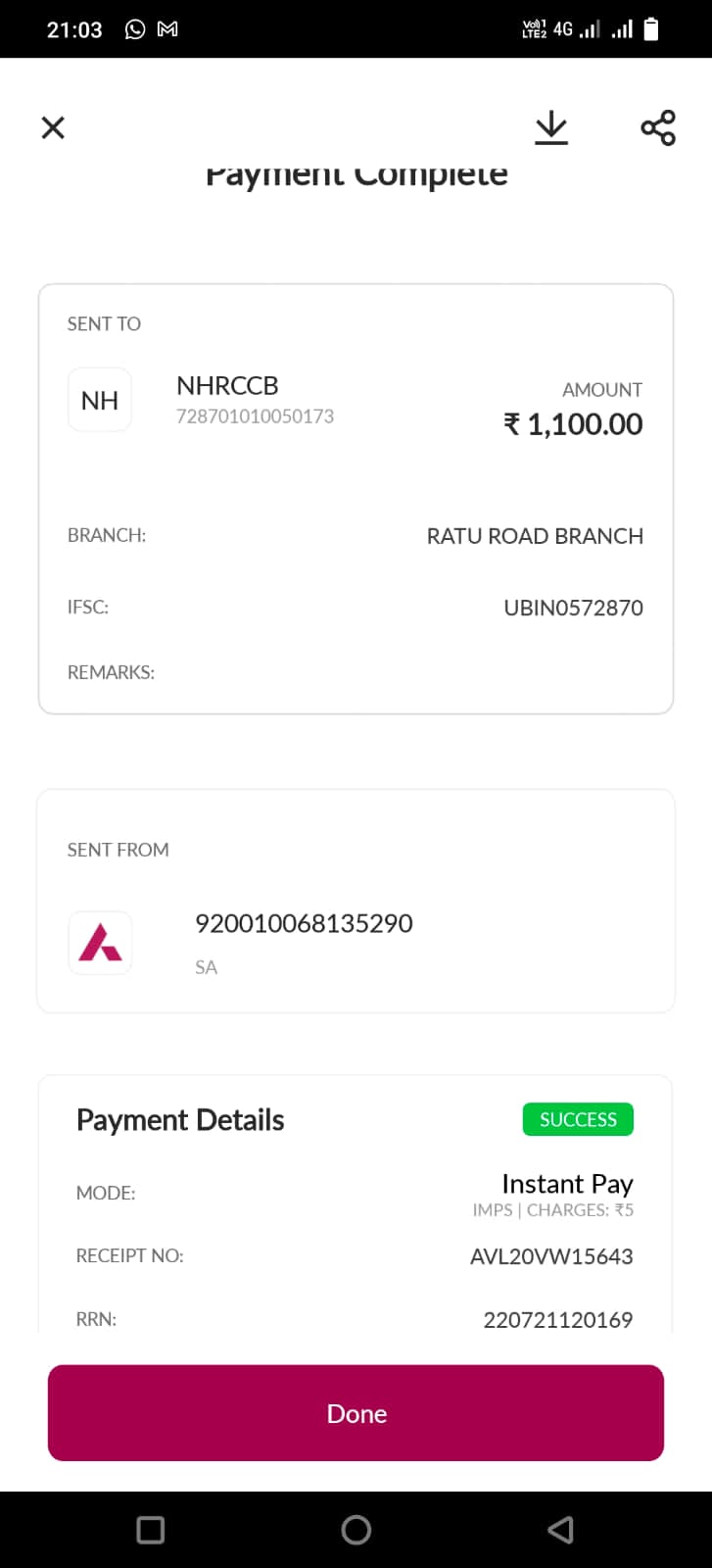The height and width of the screenshot is (1568, 712).
Task: Tap the Instant Pay mode text
Action: [567, 1184]
